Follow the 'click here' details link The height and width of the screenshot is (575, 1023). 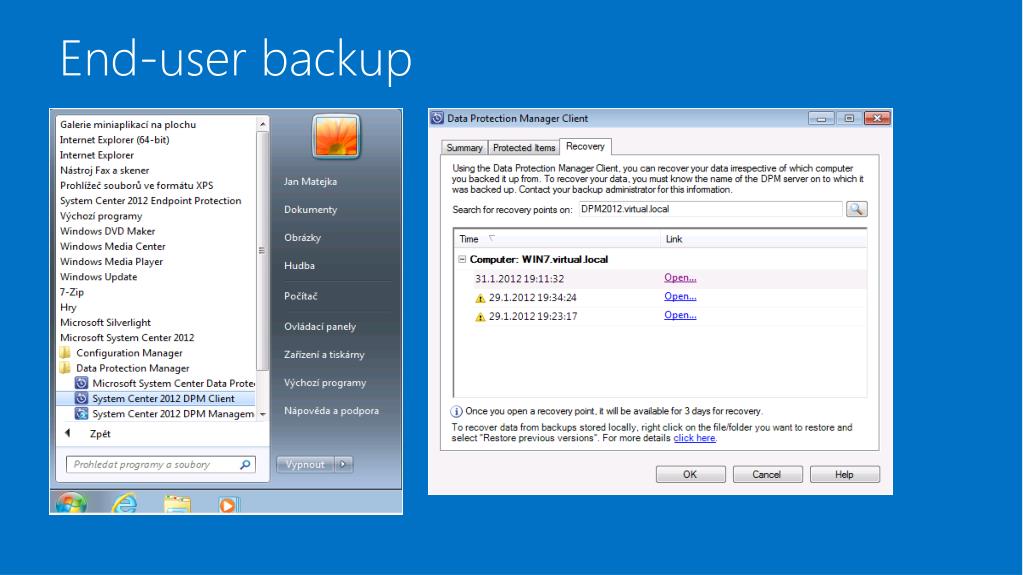coord(694,438)
